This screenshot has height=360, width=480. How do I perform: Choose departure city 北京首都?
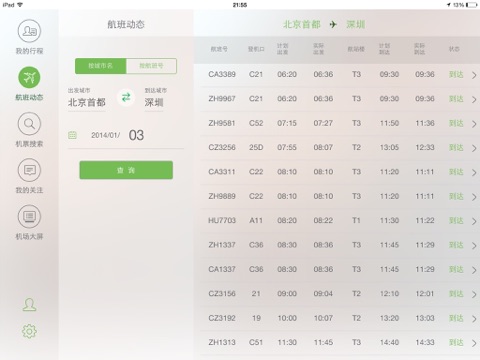[x=87, y=102]
